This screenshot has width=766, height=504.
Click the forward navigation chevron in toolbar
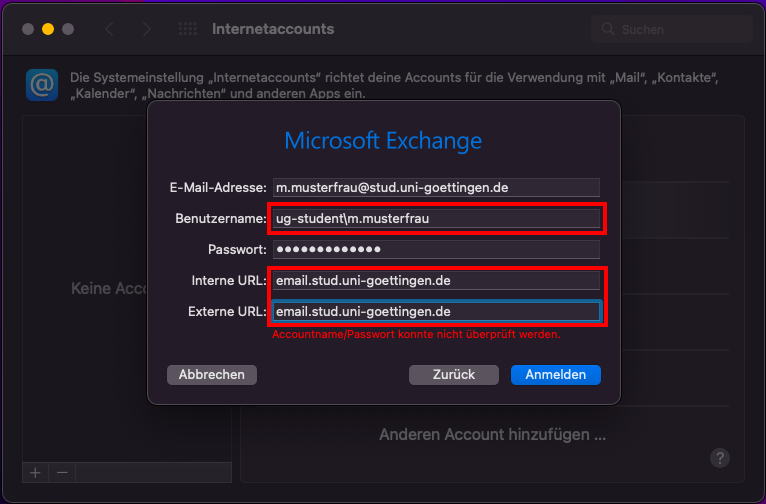tap(146, 29)
